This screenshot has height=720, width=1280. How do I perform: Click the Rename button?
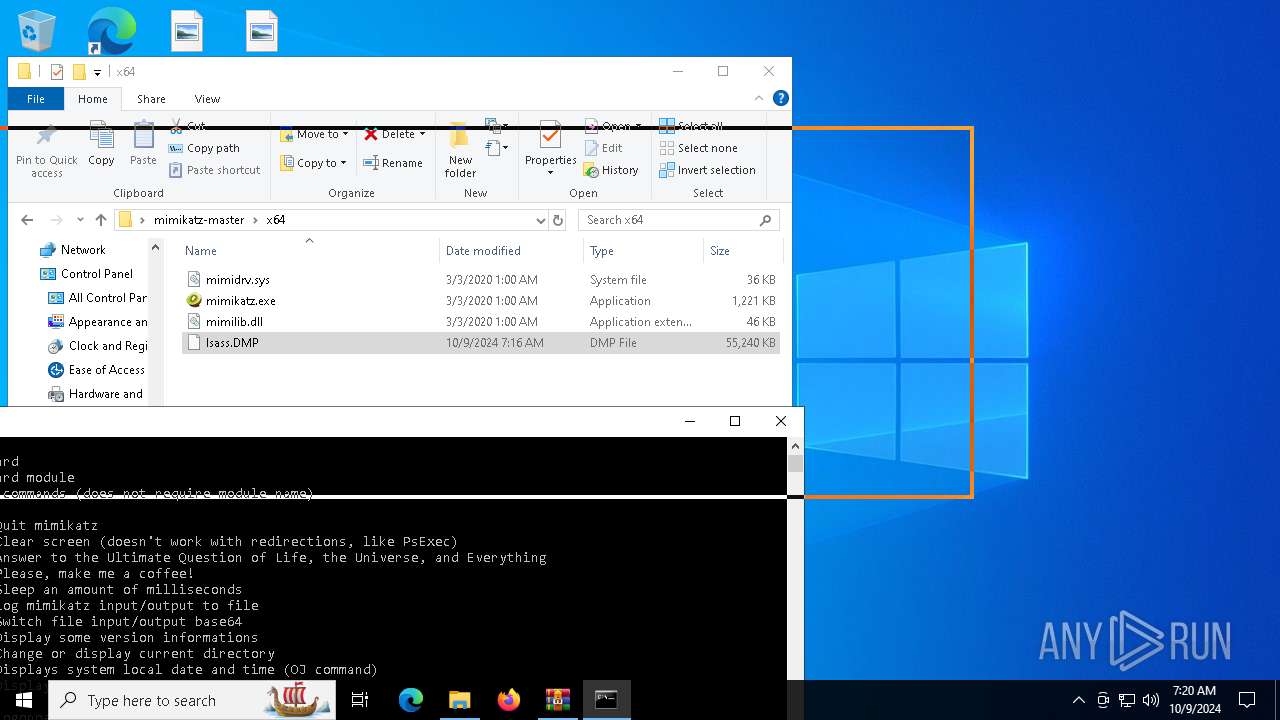pos(393,163)
